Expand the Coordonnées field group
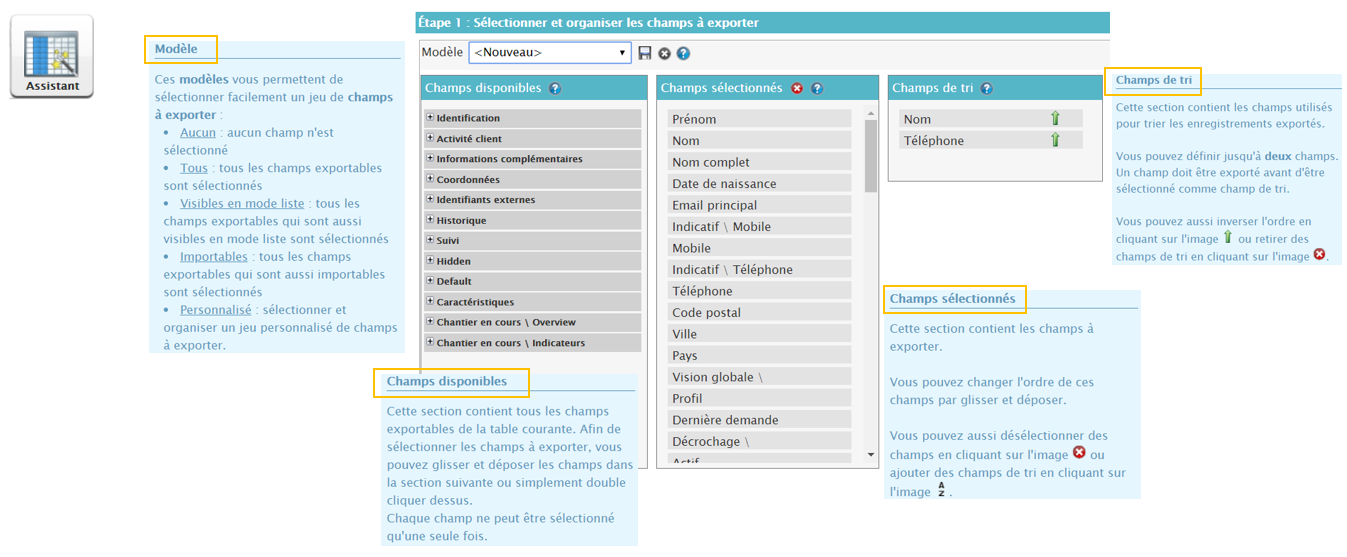The height and width of the screenshot is (557, 1347). (430, 179)
